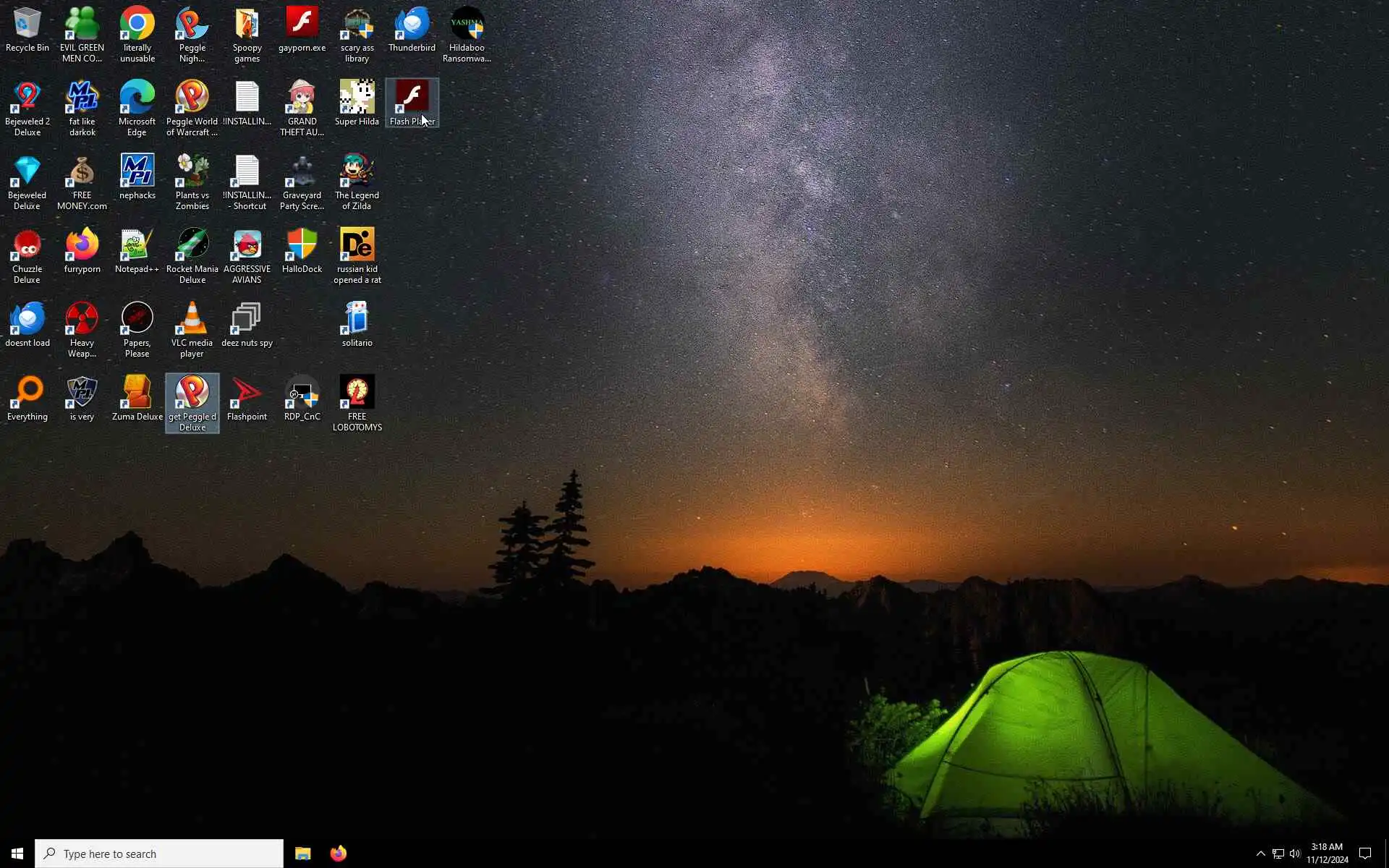Open the volume control in tray
The height and width of the screenshot is (868, 1389).
1295,854
